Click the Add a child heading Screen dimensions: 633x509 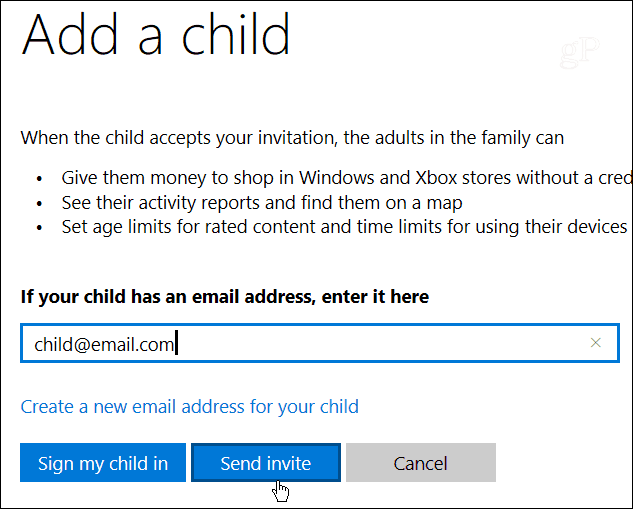pyautogui.click(x=155, y=35)
